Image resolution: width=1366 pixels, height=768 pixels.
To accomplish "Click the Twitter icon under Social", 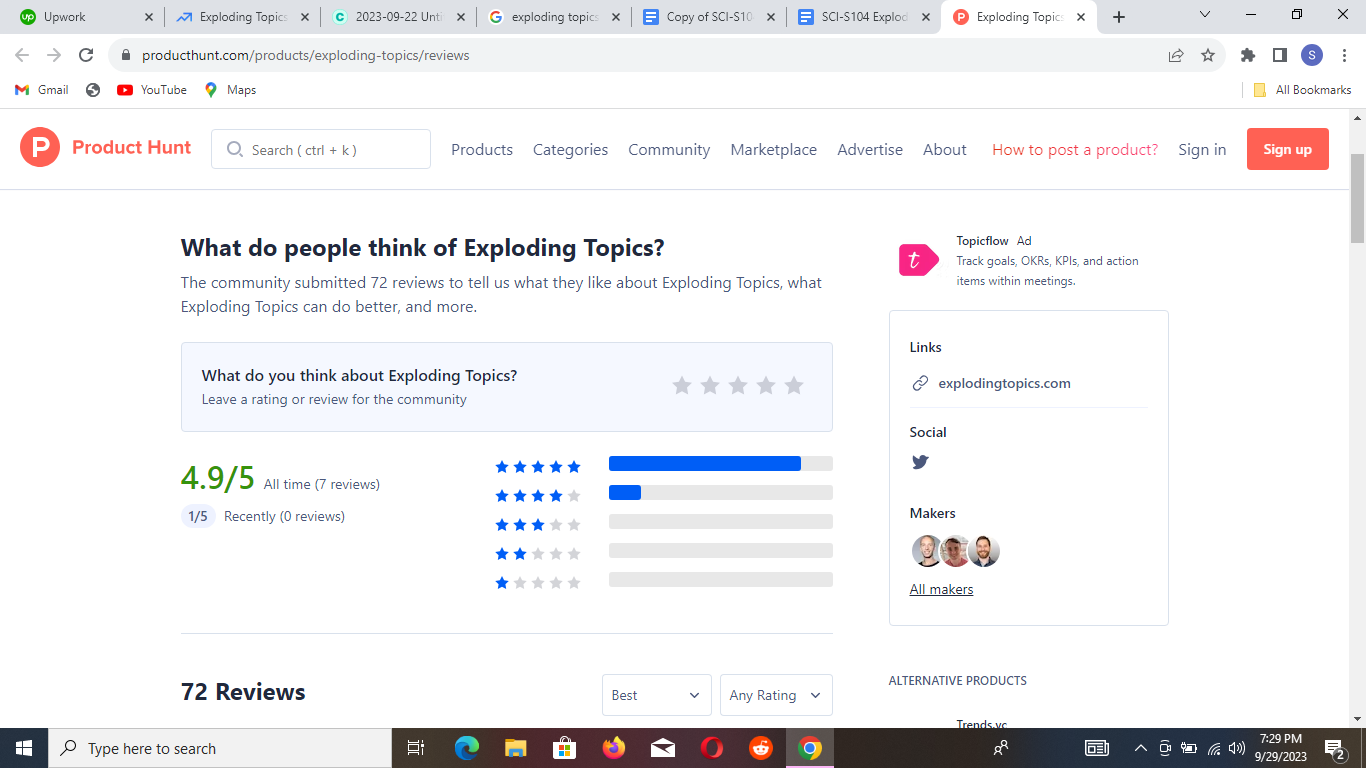I will [919, 462].
